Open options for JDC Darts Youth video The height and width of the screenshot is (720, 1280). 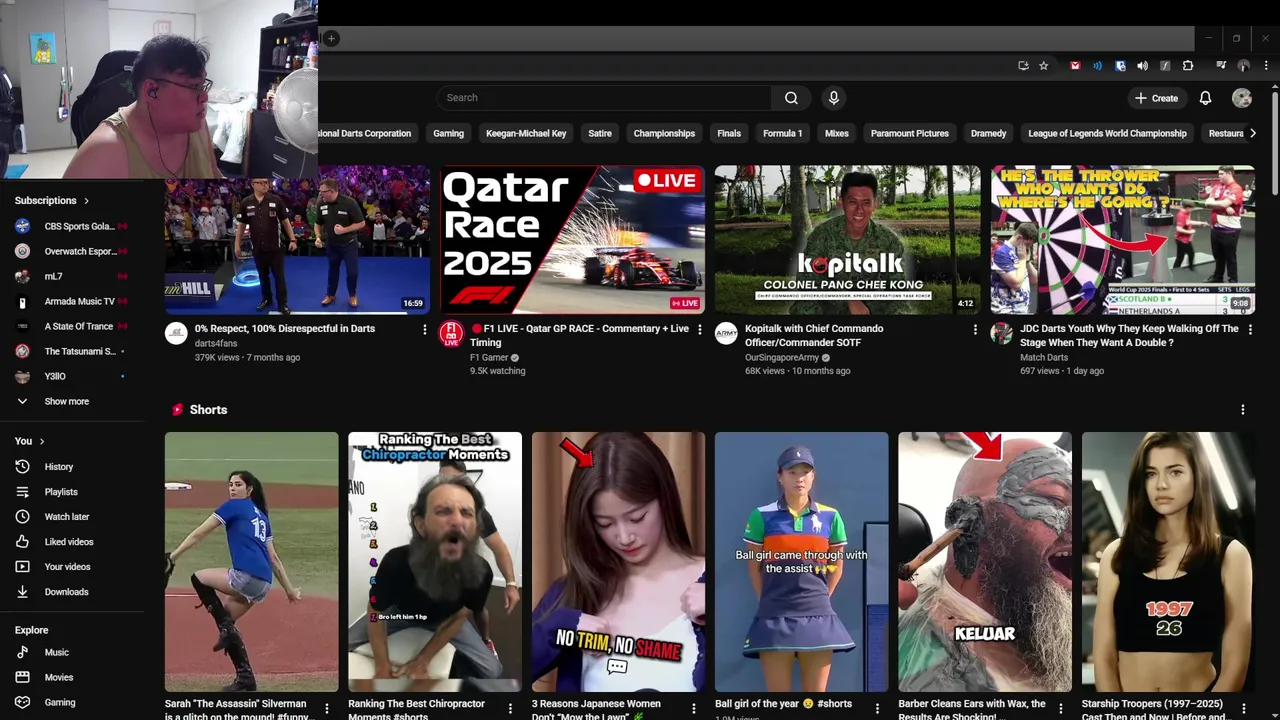1250,329
